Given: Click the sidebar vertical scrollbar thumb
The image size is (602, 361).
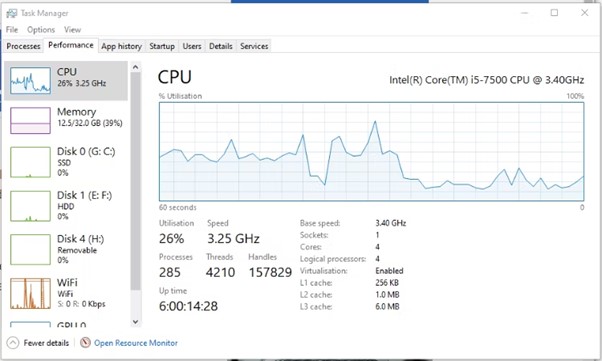Looking at the screenshot, I should coord(135,181).
